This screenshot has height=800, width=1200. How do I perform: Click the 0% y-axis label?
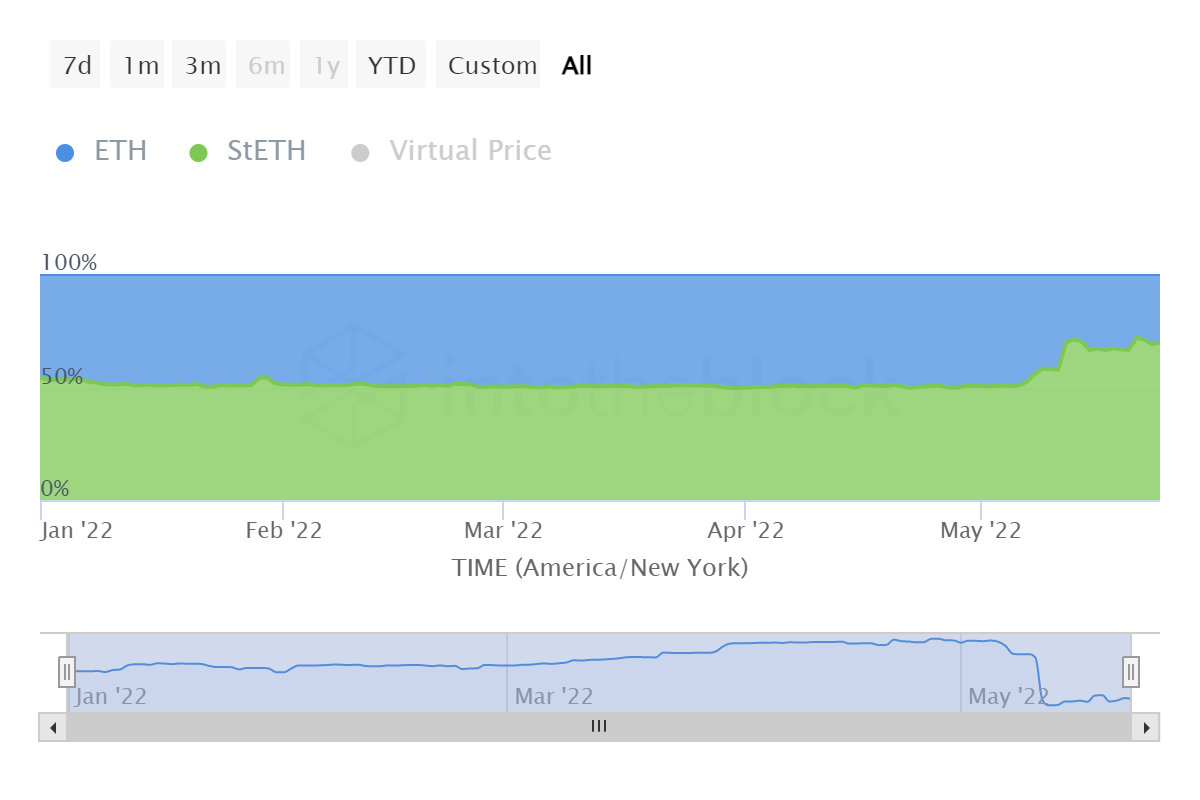tap(55, 488)
